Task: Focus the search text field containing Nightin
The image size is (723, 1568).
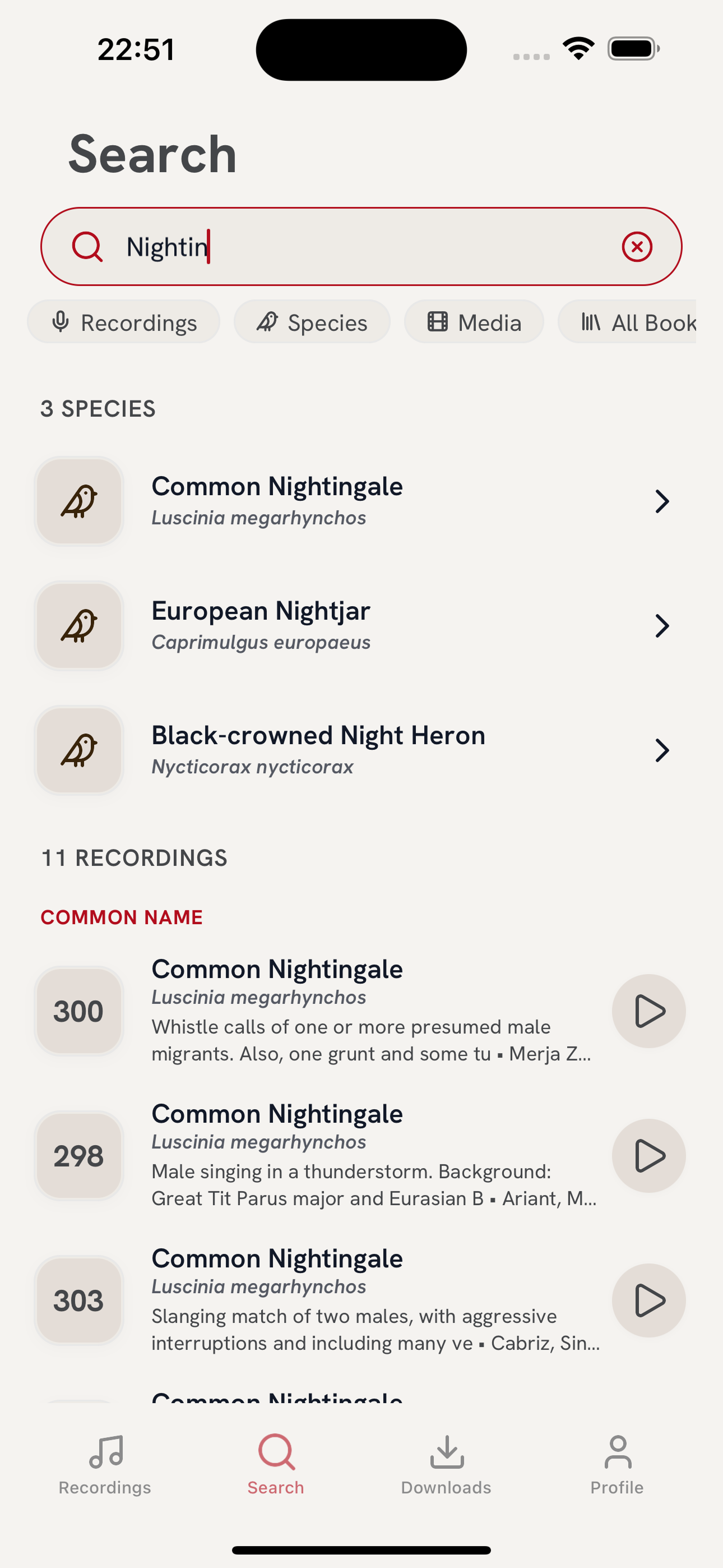Action: click(x=361, y=247)
